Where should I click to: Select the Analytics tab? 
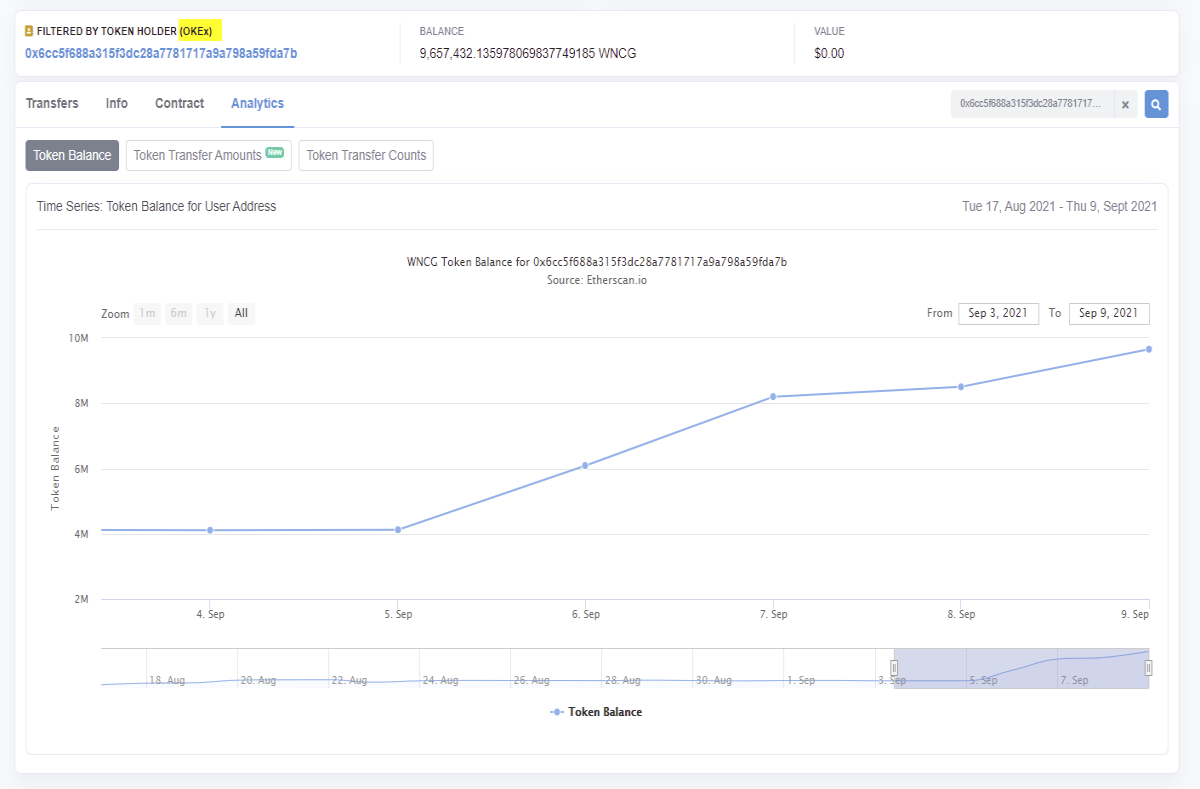(x=257, y=103)
